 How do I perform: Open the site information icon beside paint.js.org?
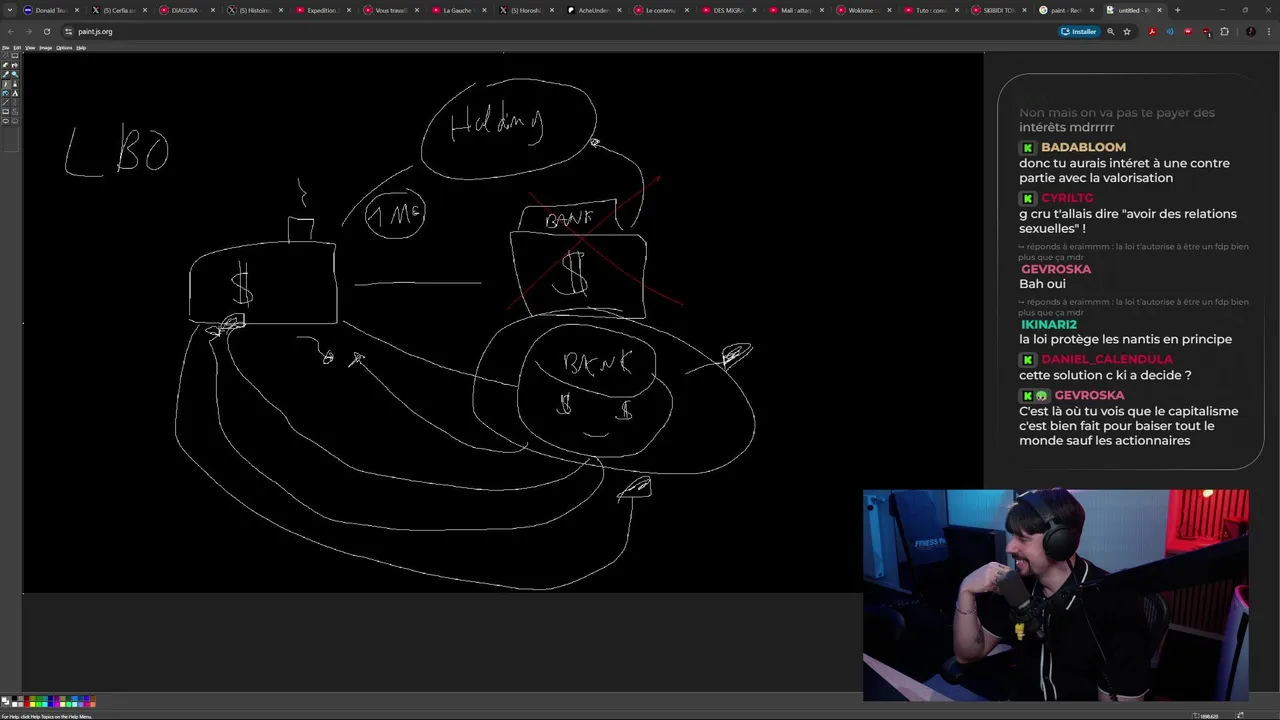(68, 31)
